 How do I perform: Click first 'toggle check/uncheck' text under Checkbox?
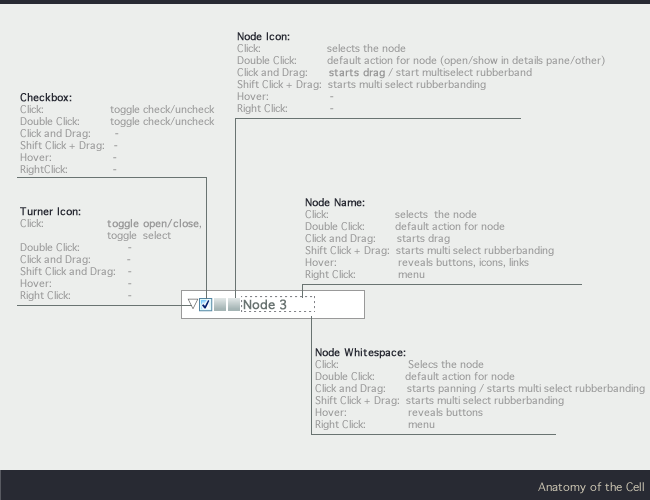[161, 109]
